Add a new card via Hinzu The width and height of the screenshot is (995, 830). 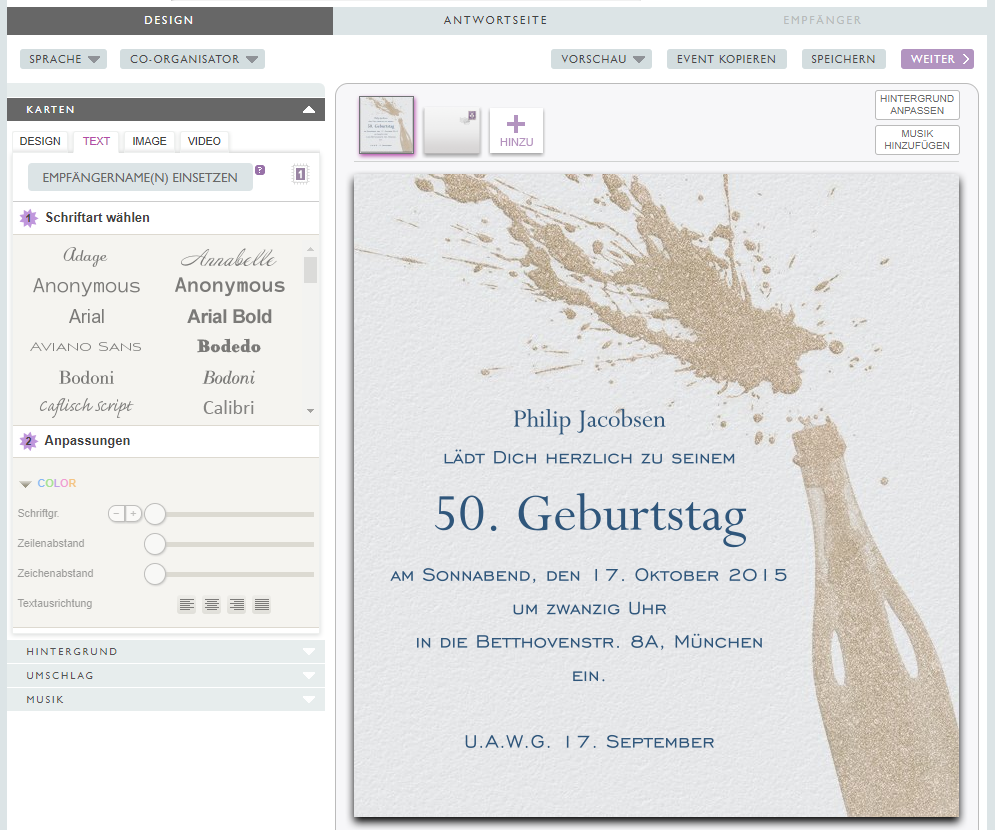coord(516,131)
